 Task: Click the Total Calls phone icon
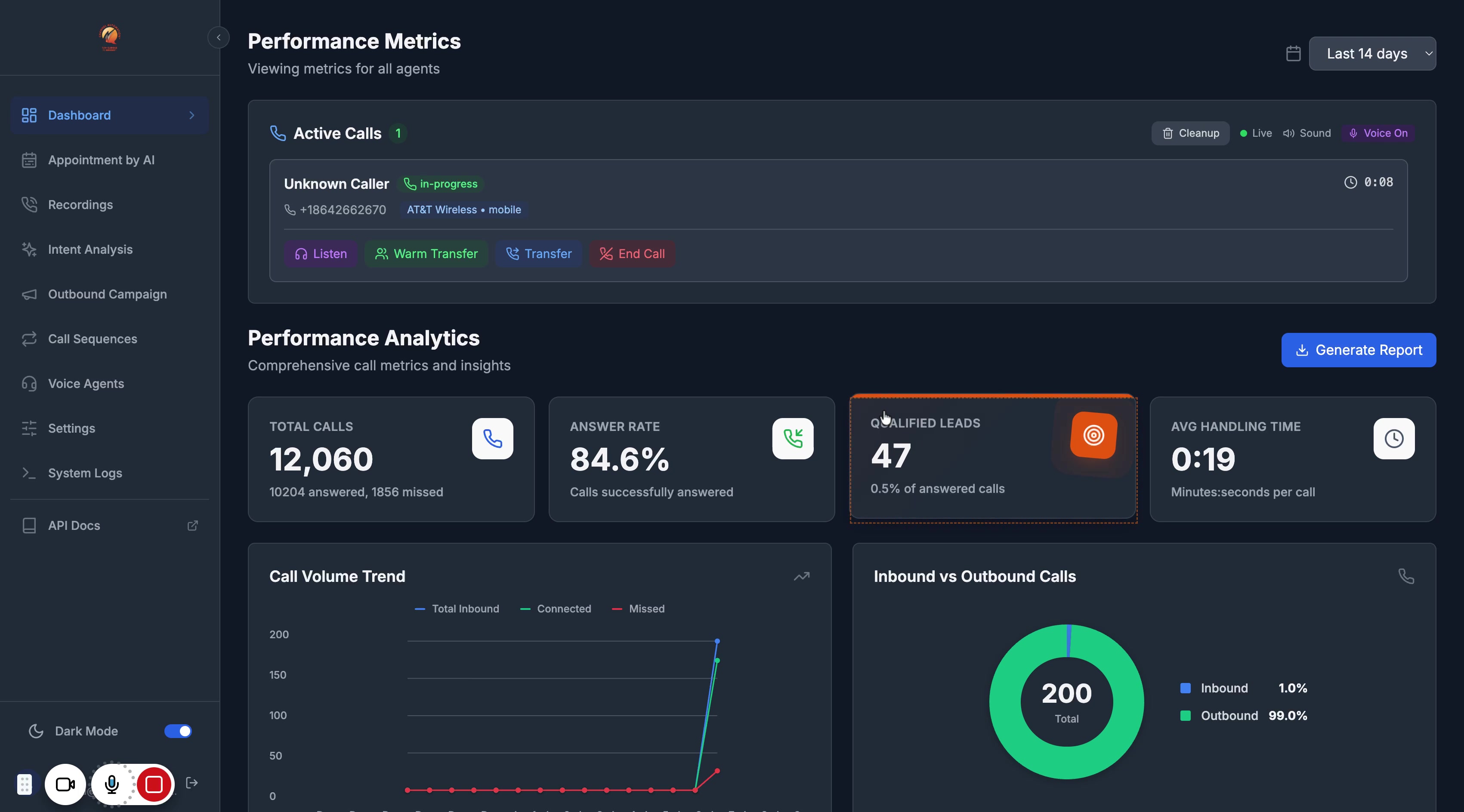point(492,438)
